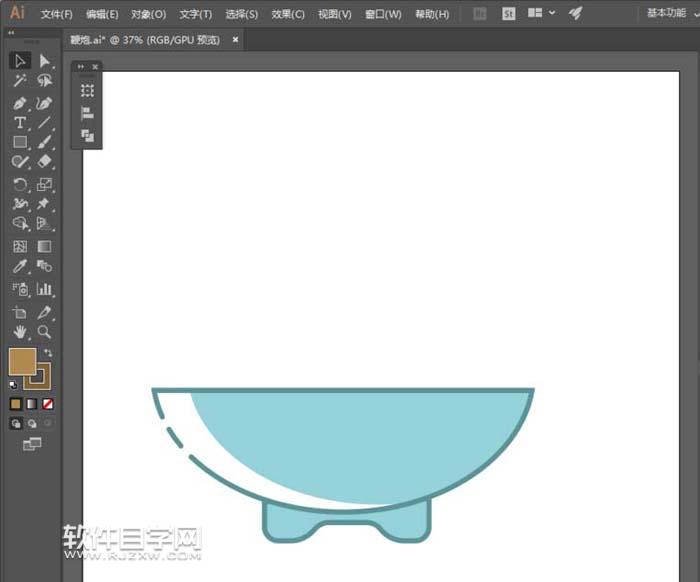Open the 文件(F) menu
The height and width of the screenshot is (582, 700).
tap(56, 14)
